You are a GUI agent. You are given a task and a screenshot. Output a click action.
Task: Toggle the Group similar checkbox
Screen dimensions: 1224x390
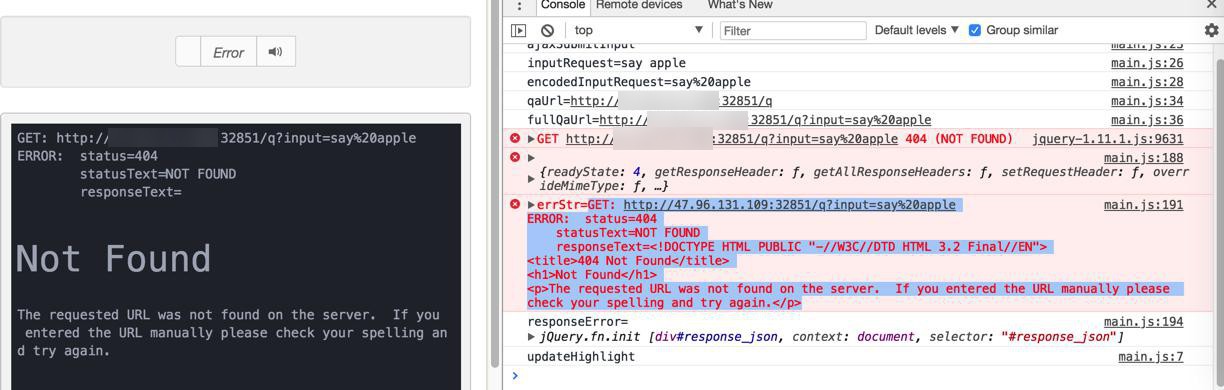975,31
